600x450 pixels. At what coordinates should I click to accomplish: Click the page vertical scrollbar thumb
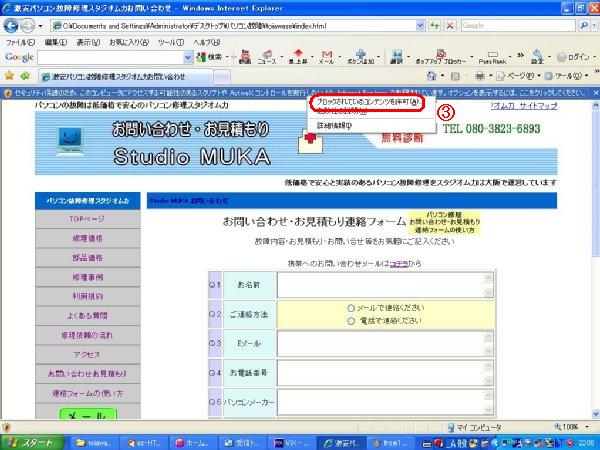click(x=595, y=184)
